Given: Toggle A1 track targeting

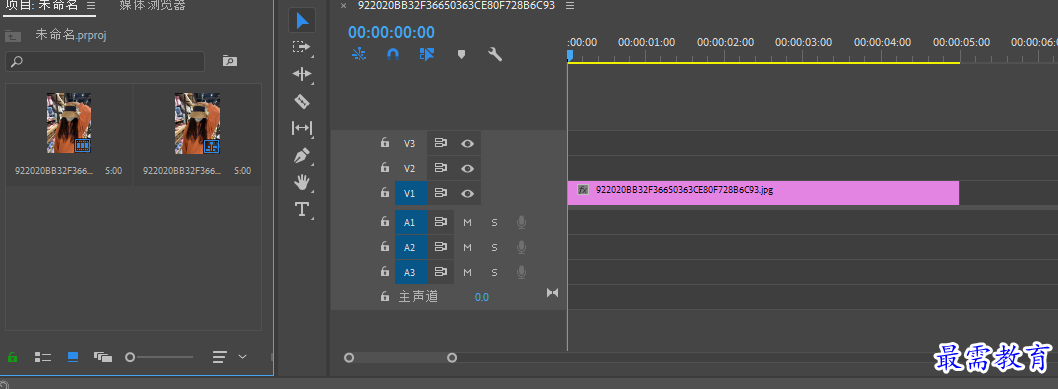Looking at the screenshot, I should (x=410, y=222).
